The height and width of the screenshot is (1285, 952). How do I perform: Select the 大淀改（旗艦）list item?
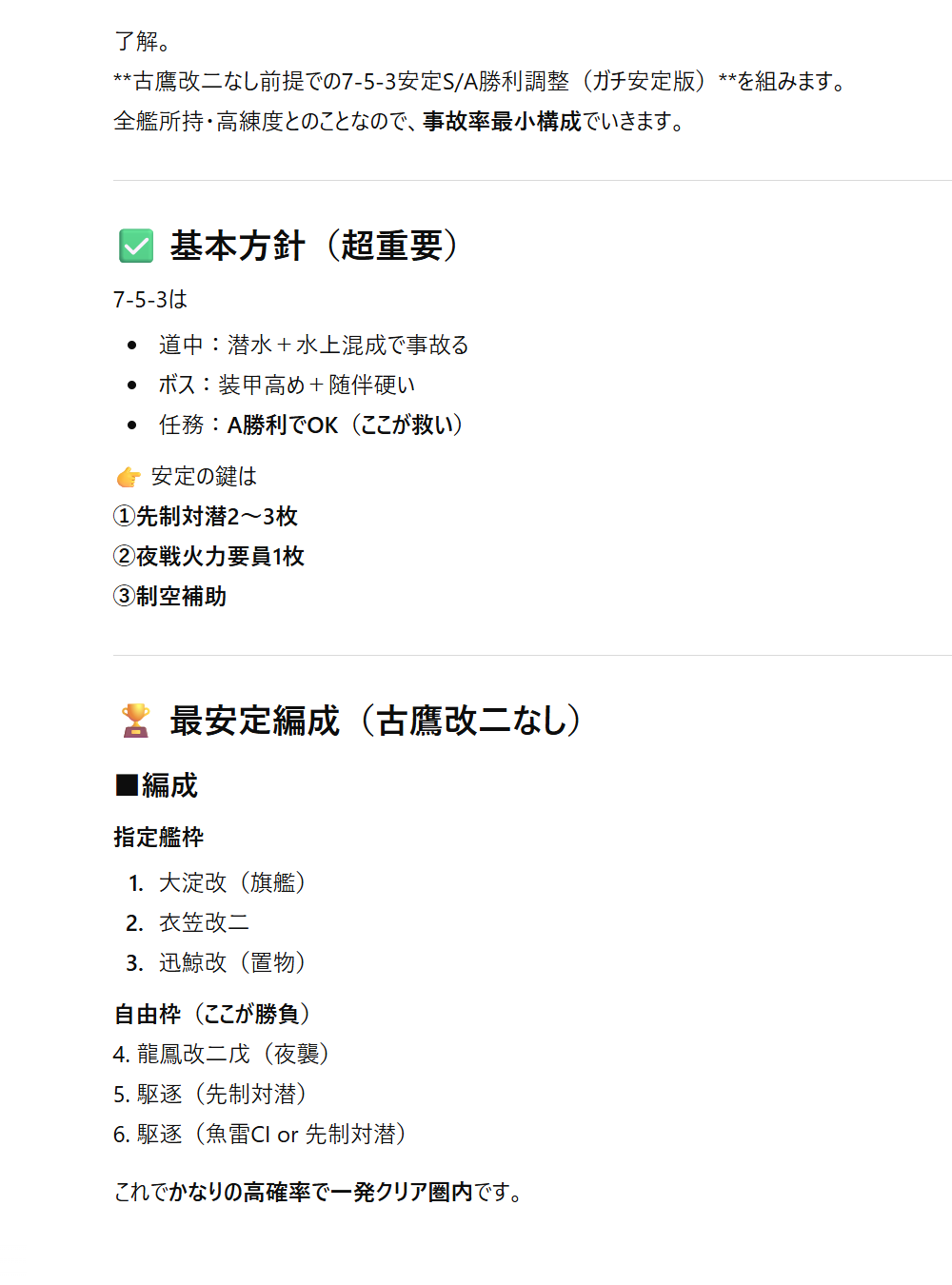[231, 883]
